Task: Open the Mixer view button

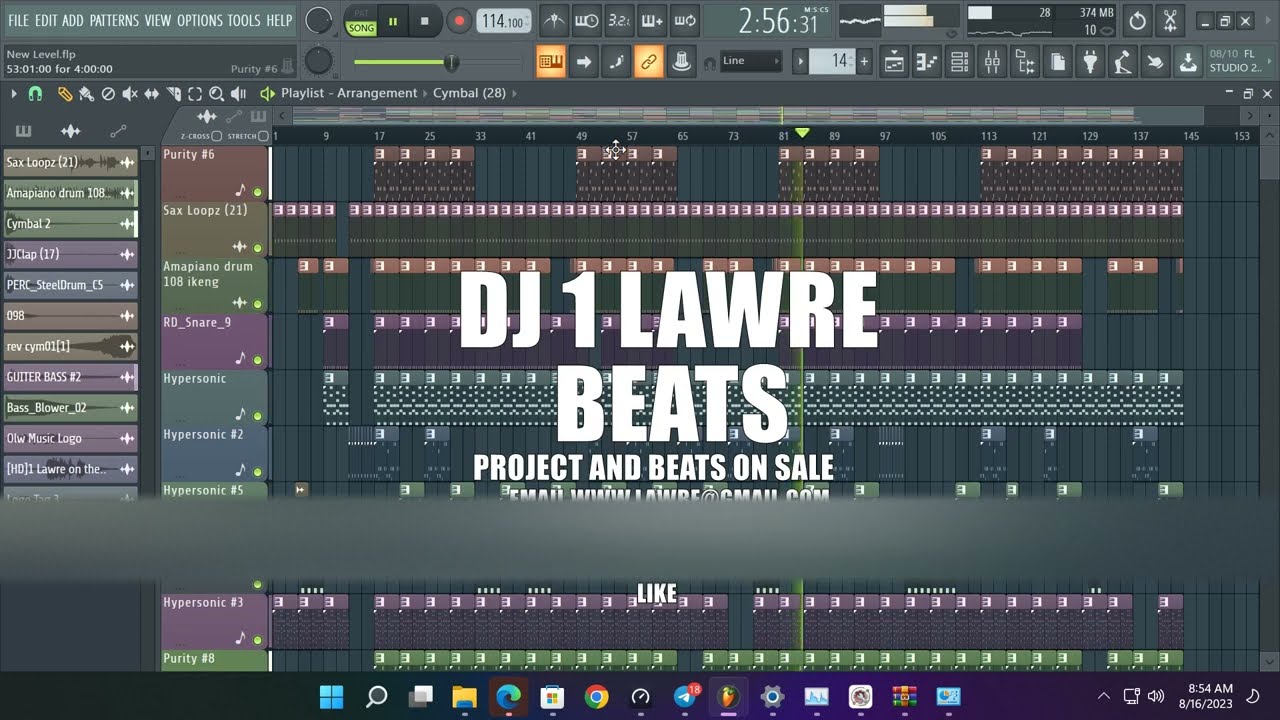Action: pyautogui.click(x=992, y=62)
